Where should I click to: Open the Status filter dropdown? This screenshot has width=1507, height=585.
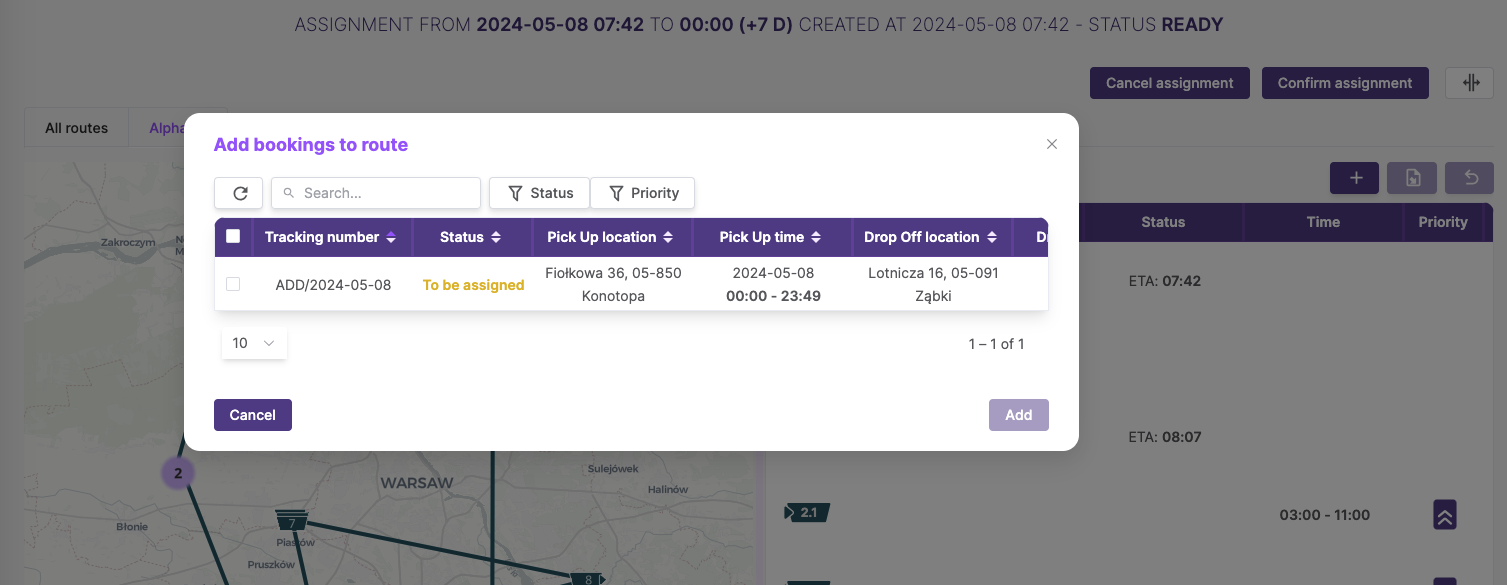pyautogui.click(x=540, y=193)
